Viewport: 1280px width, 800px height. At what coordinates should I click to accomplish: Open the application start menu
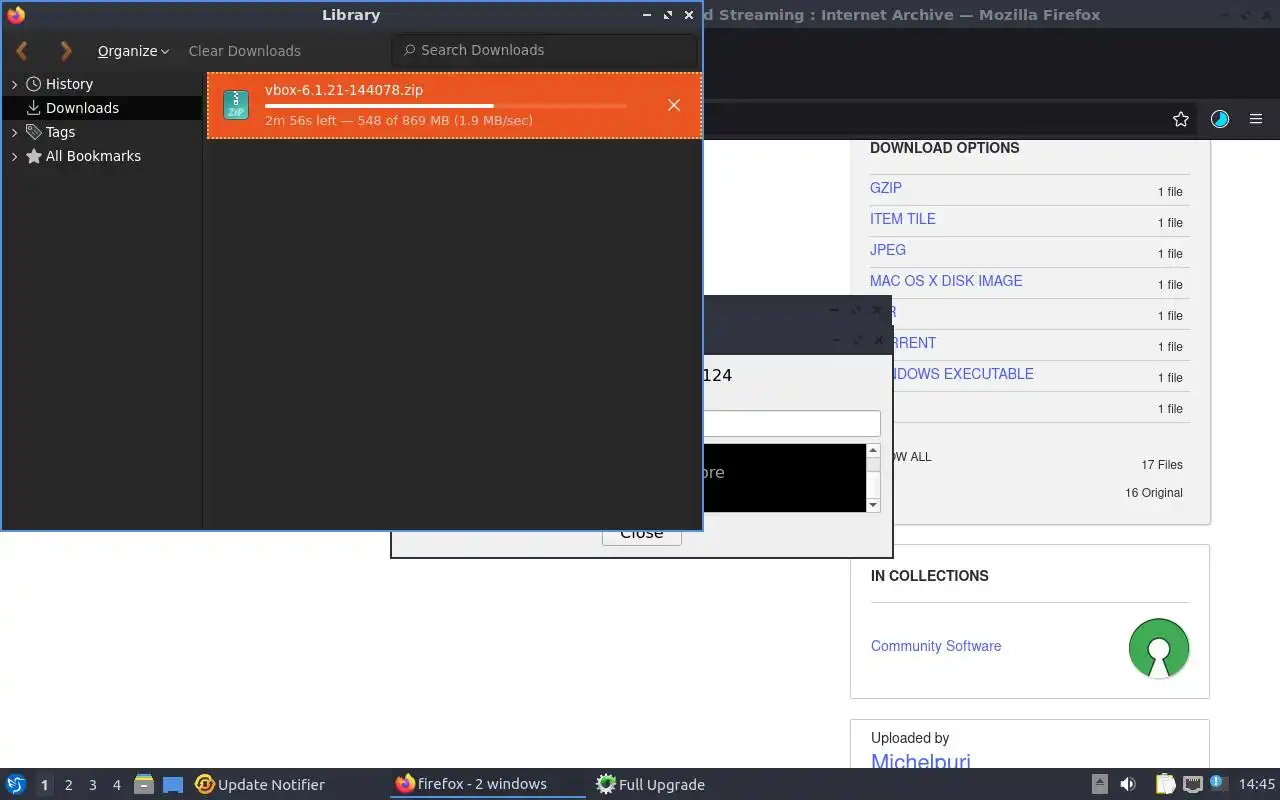pyautogui.click(x=16, y=784)
